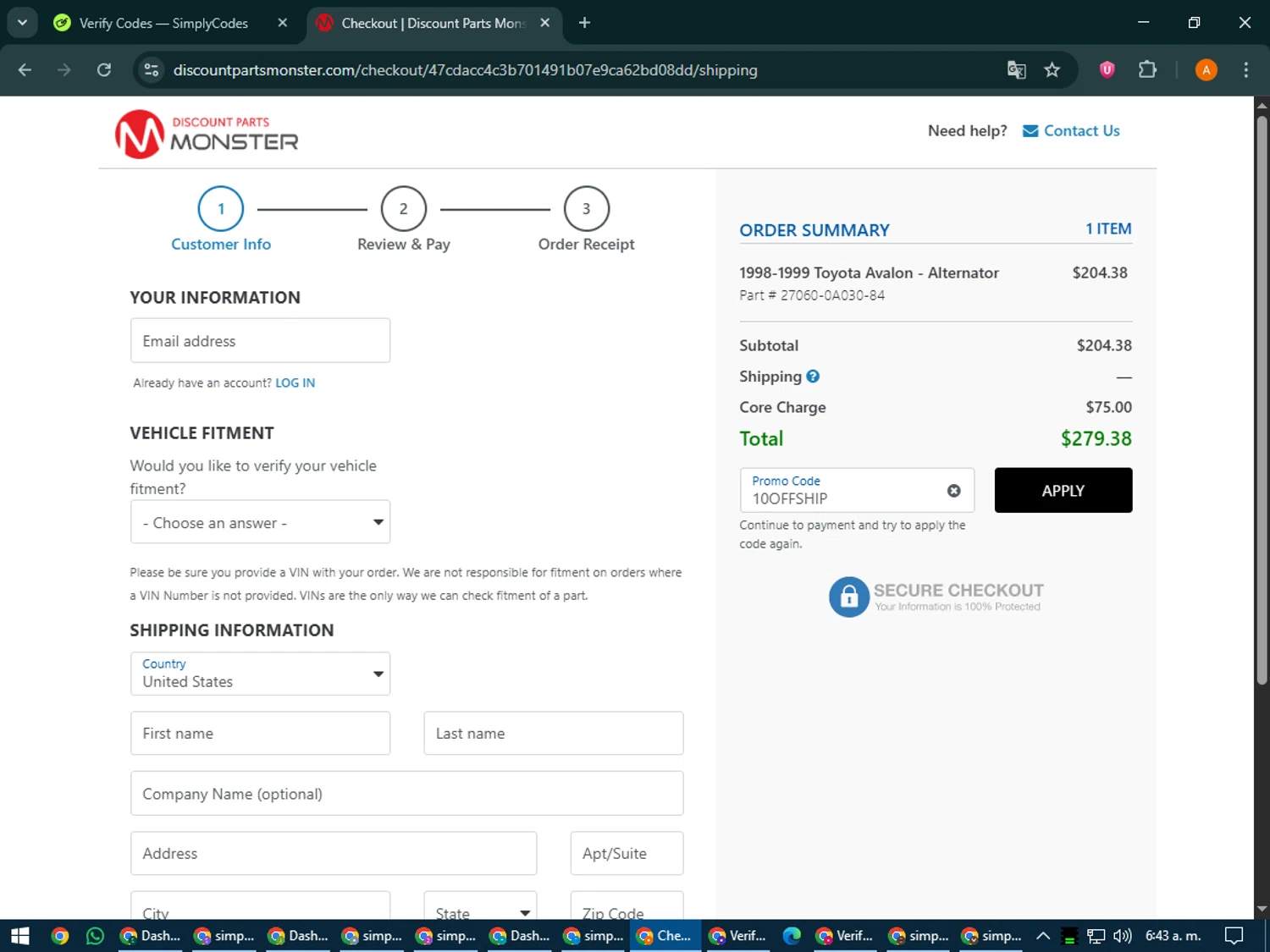
Task: Open the Contact Us link
Action: [1081, 130]
